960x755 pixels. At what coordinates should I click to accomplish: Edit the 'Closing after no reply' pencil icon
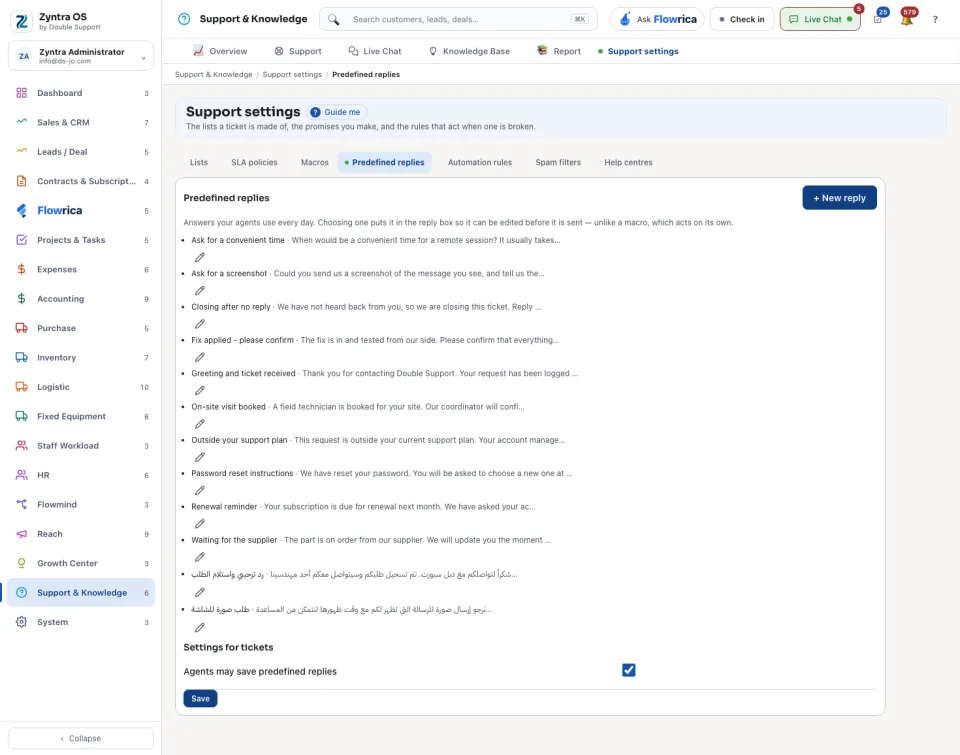click(200, 324)
